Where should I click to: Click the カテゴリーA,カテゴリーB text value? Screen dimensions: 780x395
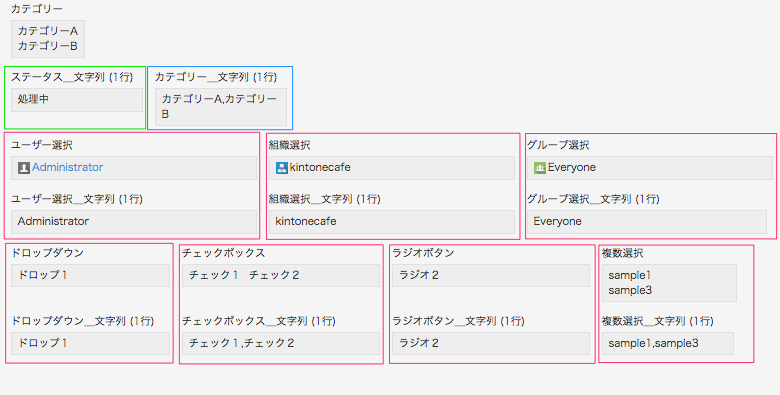point(219,106)
